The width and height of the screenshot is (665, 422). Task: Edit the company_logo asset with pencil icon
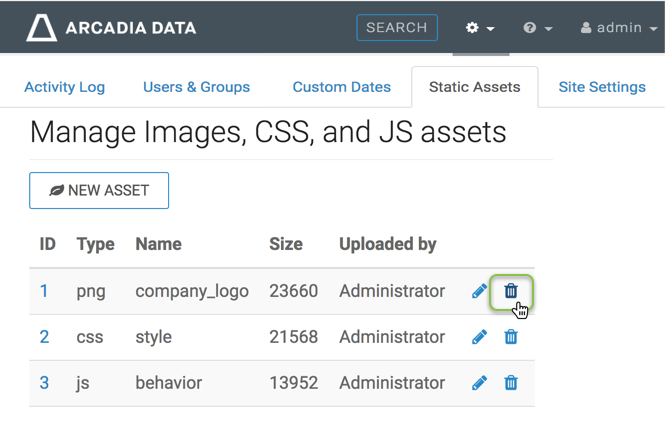tap(480, 292)
